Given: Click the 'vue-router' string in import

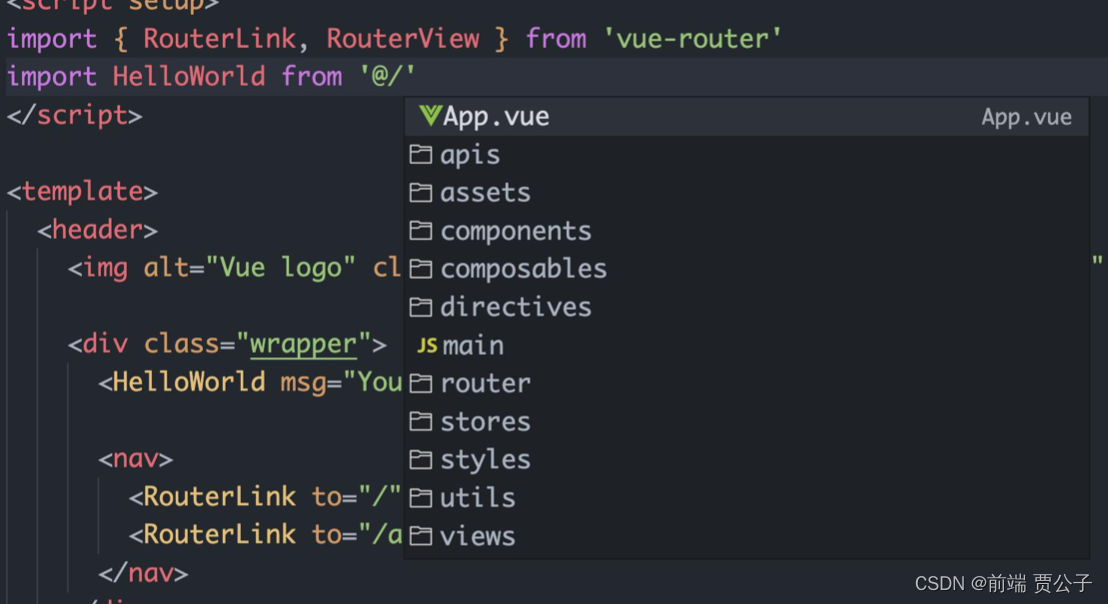Looking at the screenshot, I should tap(692, 39).
